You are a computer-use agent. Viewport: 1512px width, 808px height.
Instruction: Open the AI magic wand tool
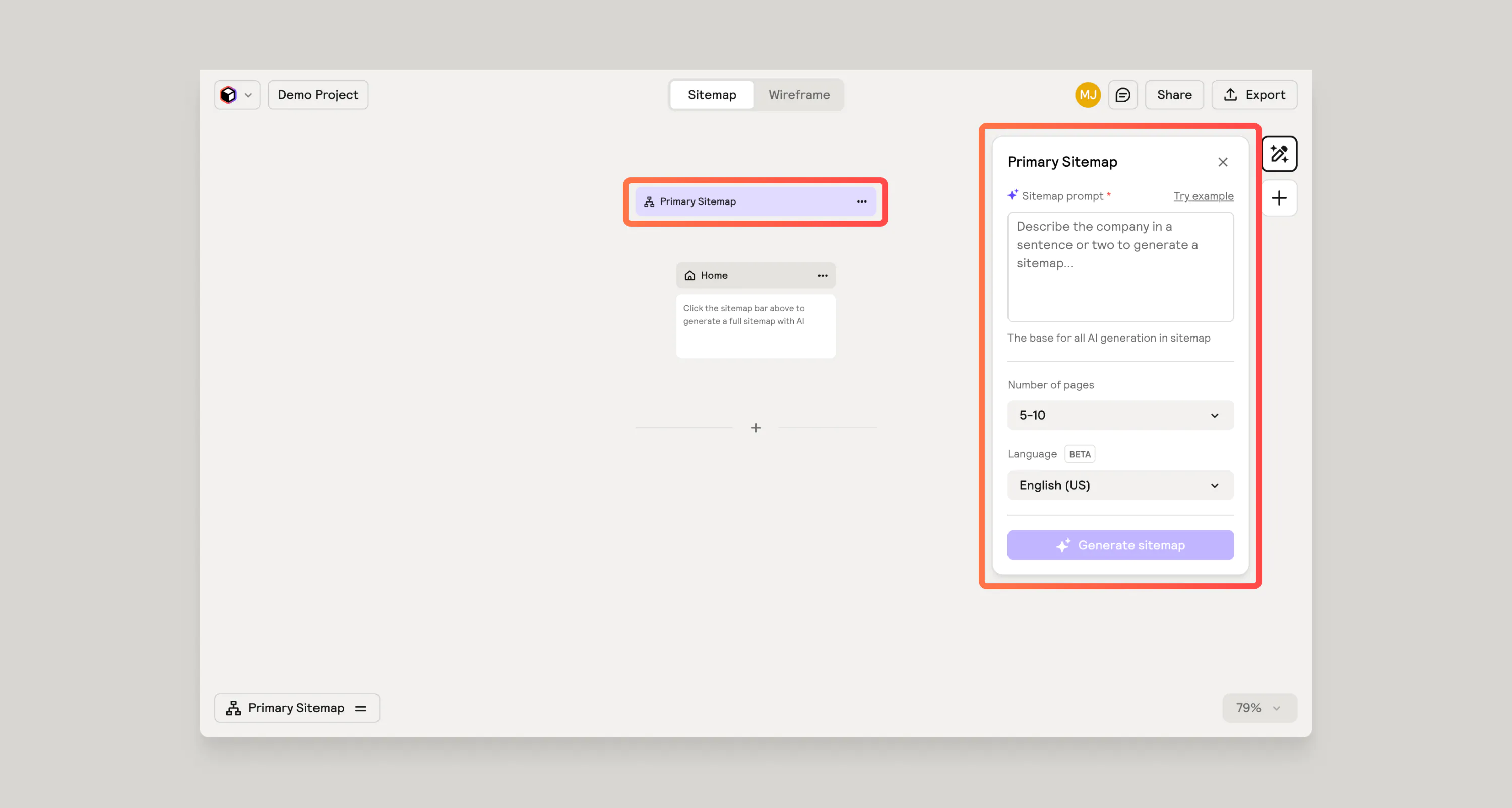tap(1279, 154)
